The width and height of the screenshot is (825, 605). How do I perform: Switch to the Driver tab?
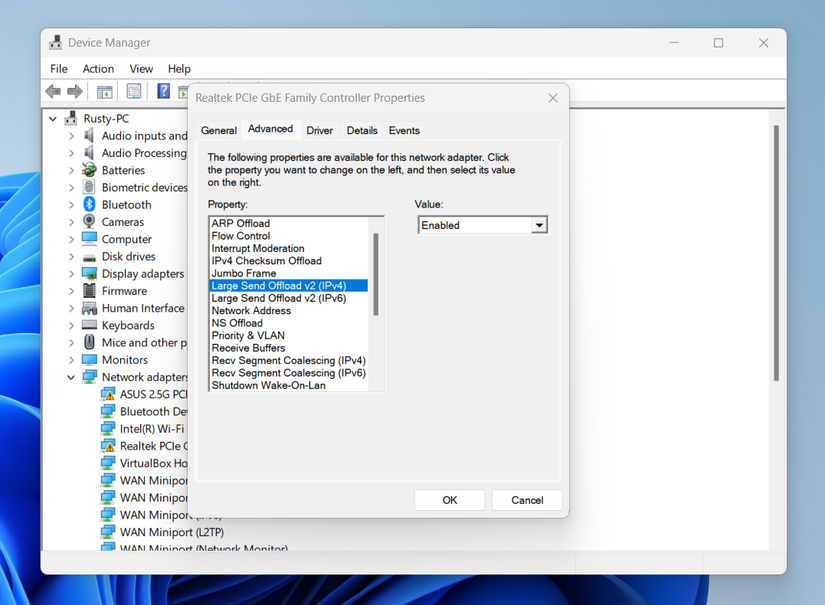pyautogui.click(x=319, y=130)
